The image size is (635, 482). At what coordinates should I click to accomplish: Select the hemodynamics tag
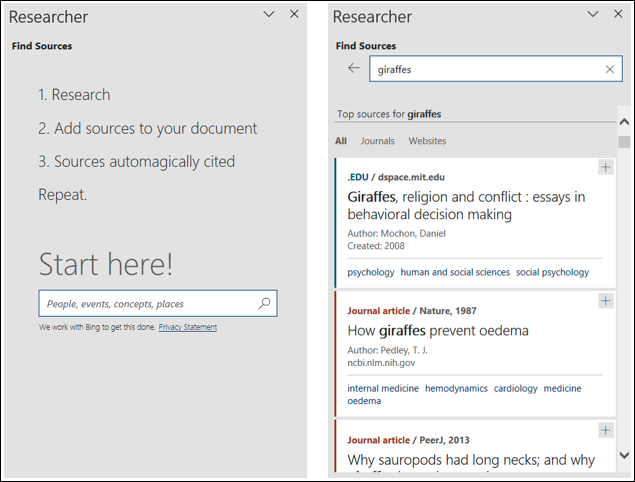456,388
